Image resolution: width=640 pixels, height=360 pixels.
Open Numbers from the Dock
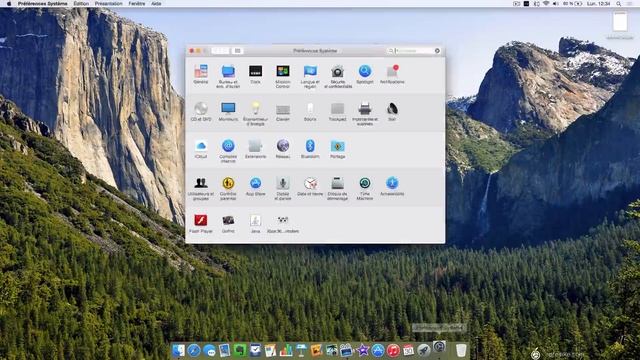(286, 350)
